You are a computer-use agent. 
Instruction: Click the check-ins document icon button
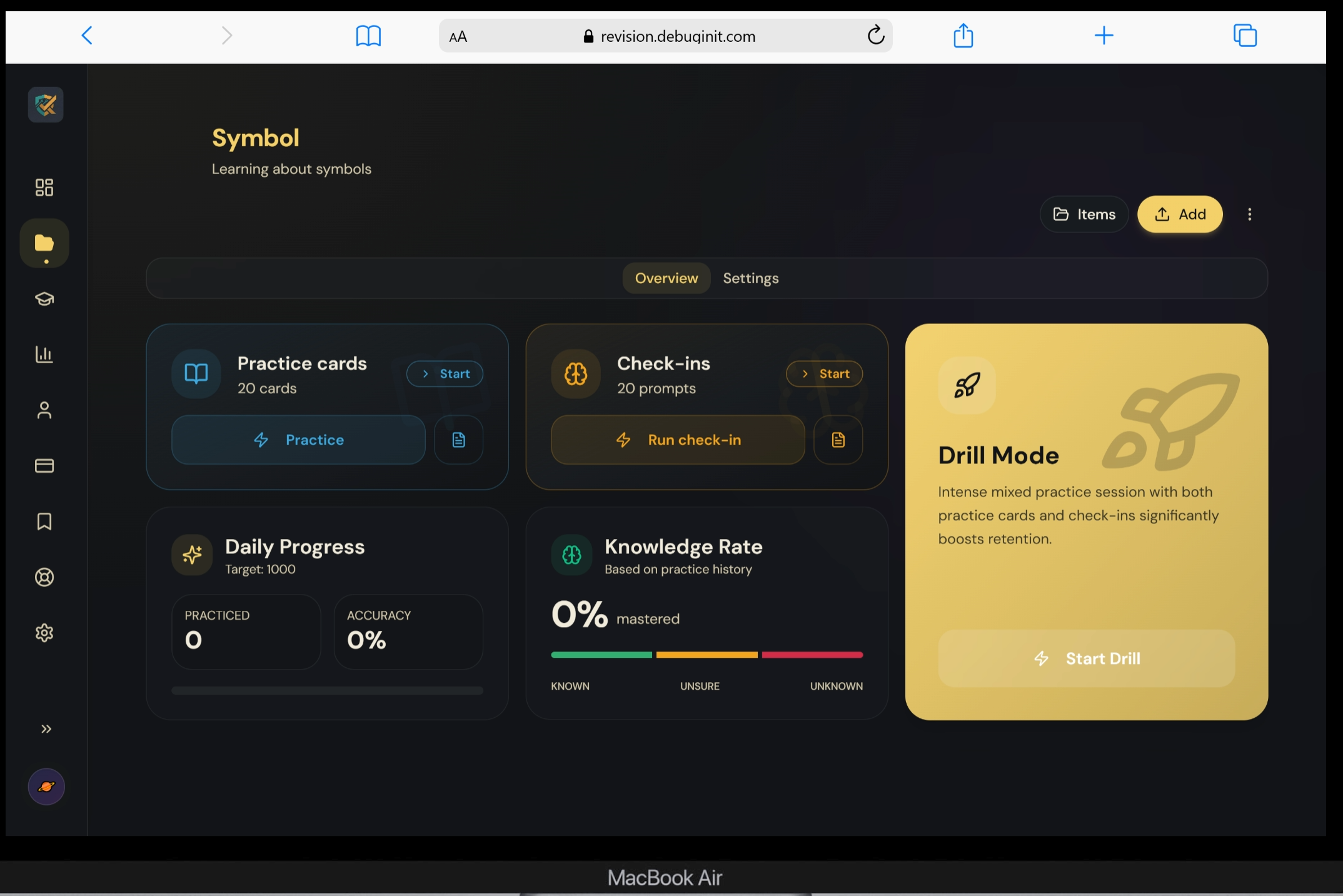tap(838, 440)
